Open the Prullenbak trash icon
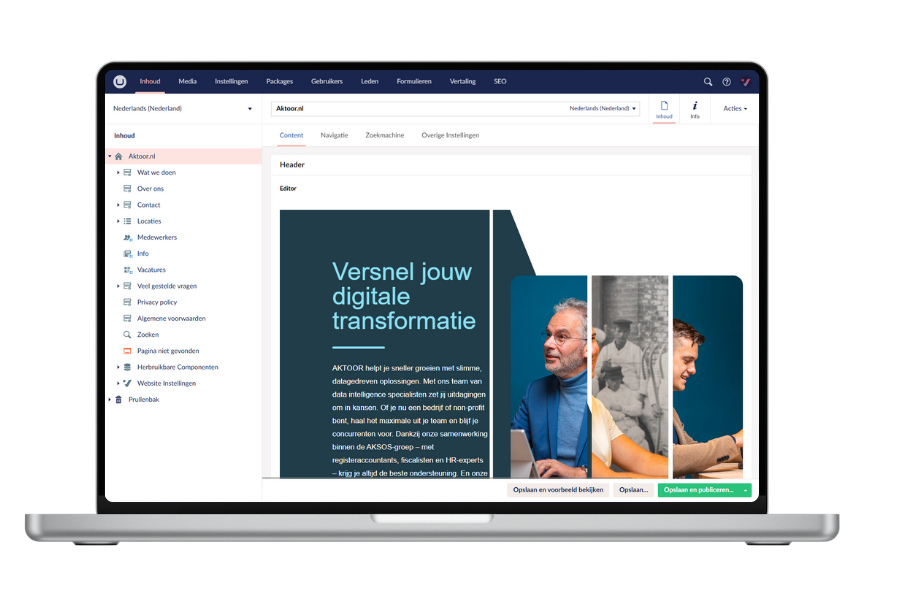This screenshot has height=600, width=900. 120,399
